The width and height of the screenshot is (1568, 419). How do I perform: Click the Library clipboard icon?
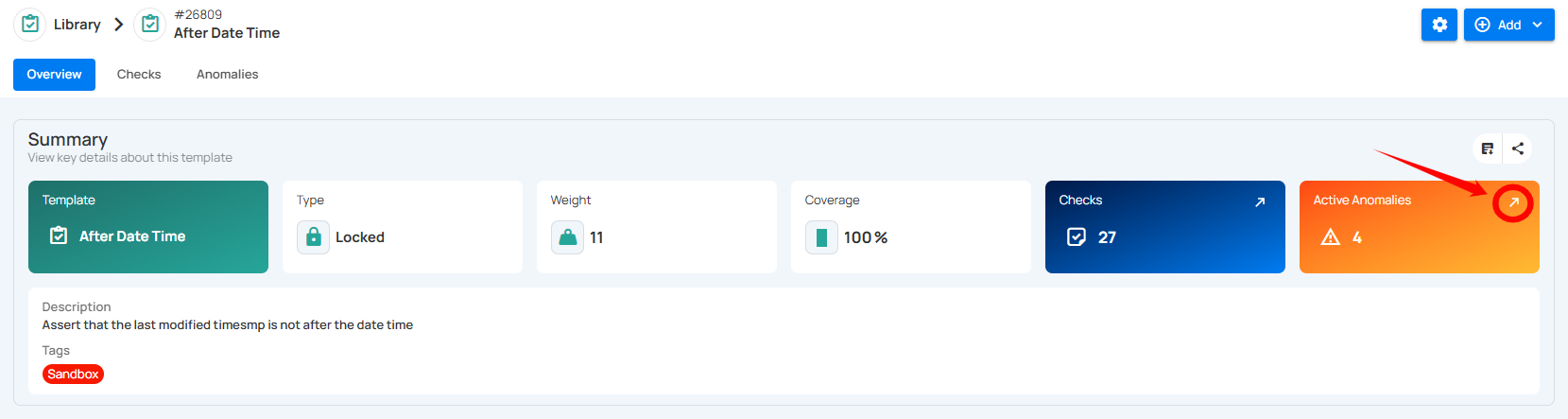coord(30,25)
